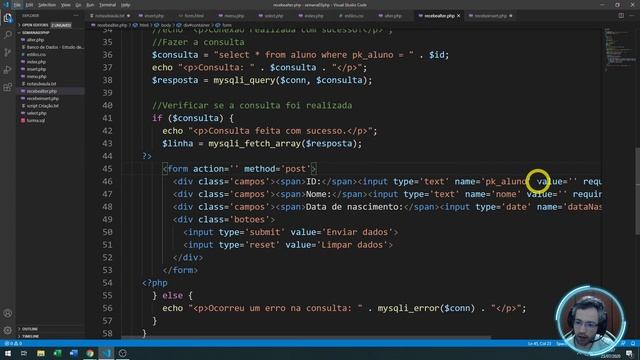The image size is (640, 360).
Task: Open the Terminal menu
Action: (107, 5)
